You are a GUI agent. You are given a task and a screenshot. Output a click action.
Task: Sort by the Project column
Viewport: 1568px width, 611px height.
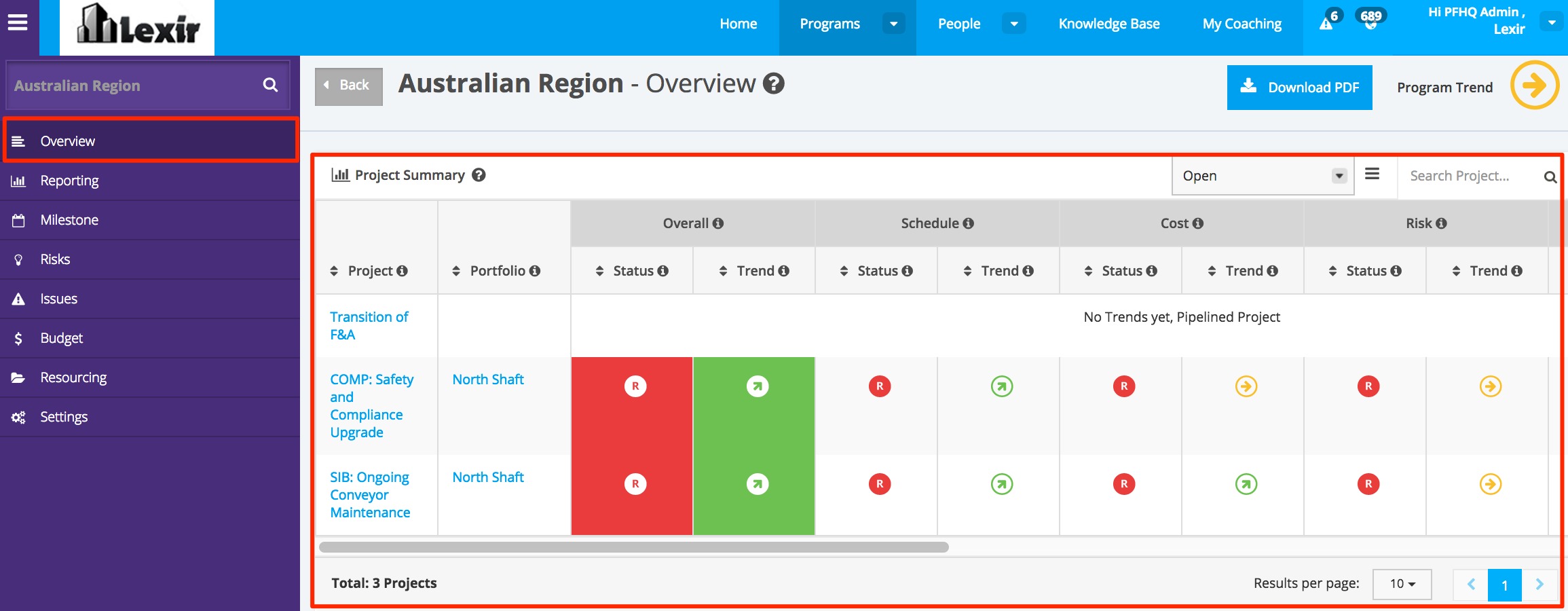coord(334,271)
